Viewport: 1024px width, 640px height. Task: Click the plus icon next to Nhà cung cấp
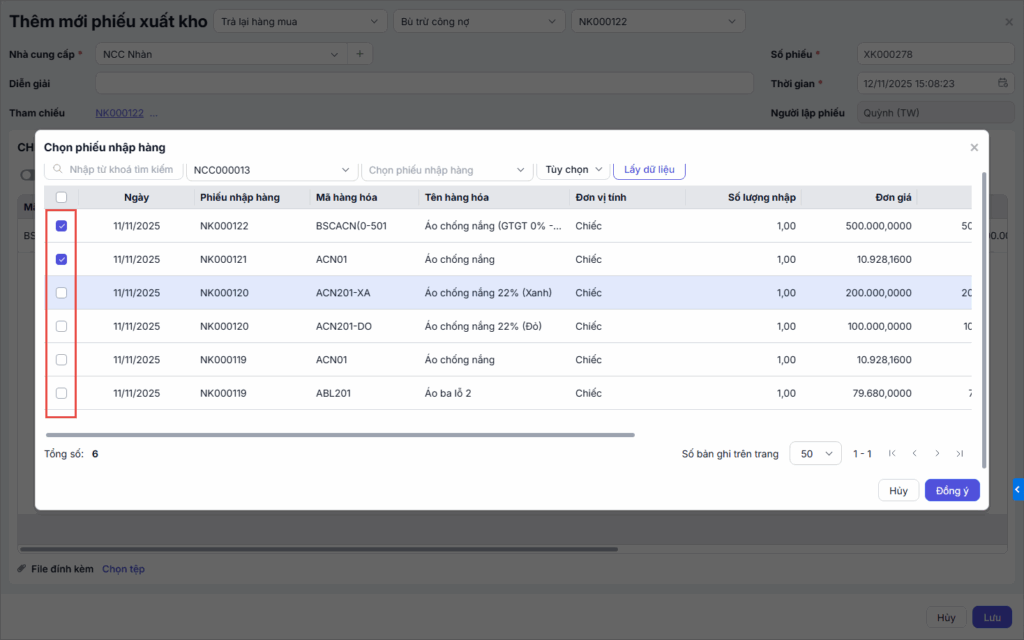[x=360, y=54]
